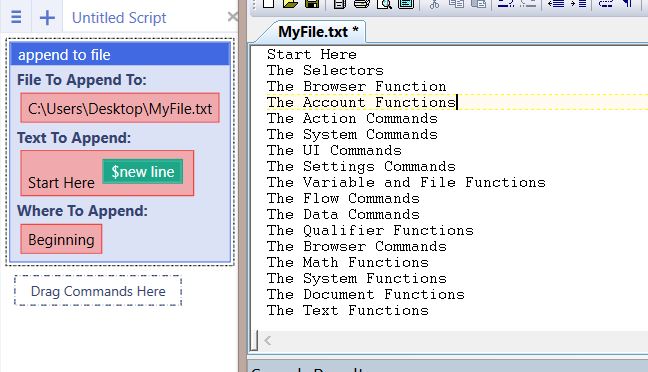The width and height of the screenshot is (648, 372).
Task: Click the Copy toolbar icon
Action: (456, 4)
